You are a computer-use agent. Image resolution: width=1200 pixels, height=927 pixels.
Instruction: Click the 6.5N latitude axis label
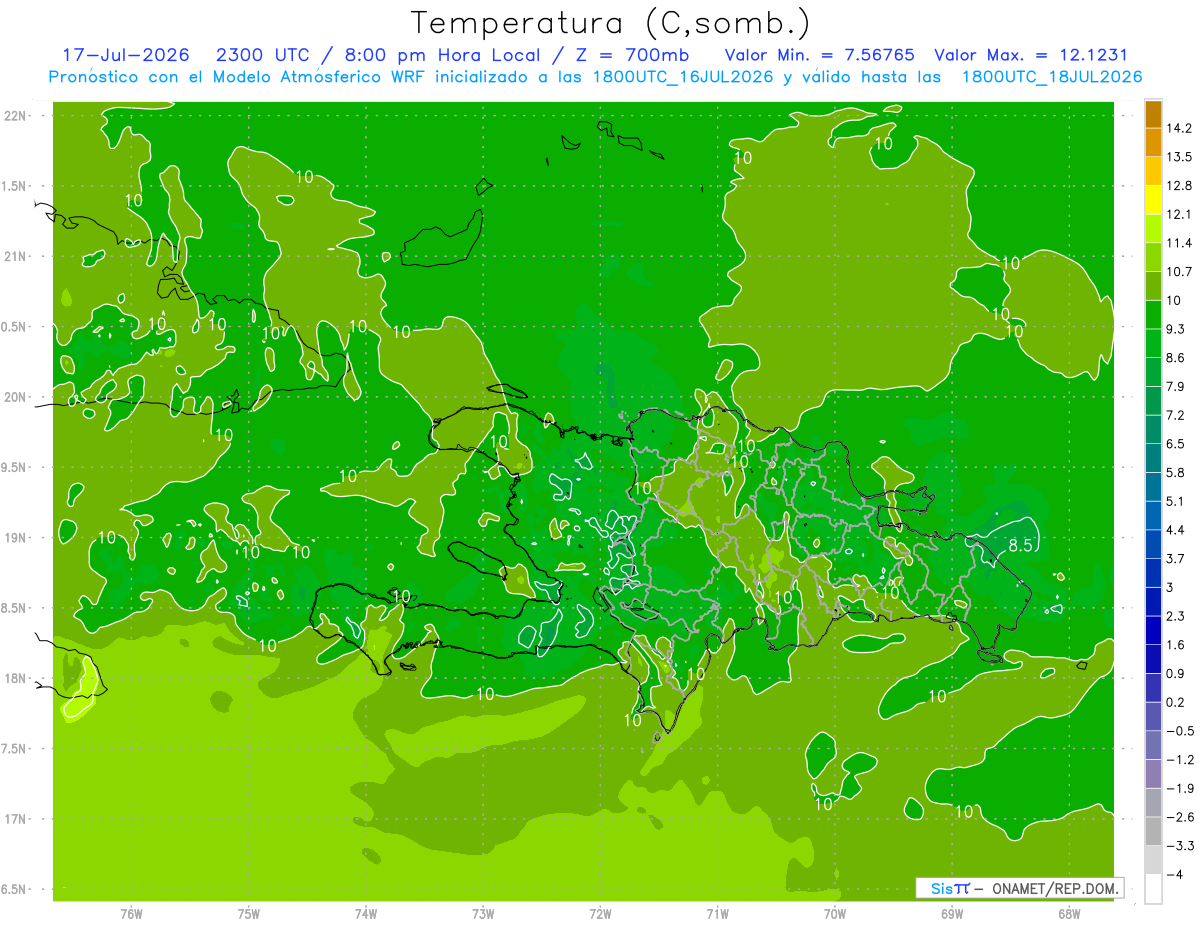15,889
